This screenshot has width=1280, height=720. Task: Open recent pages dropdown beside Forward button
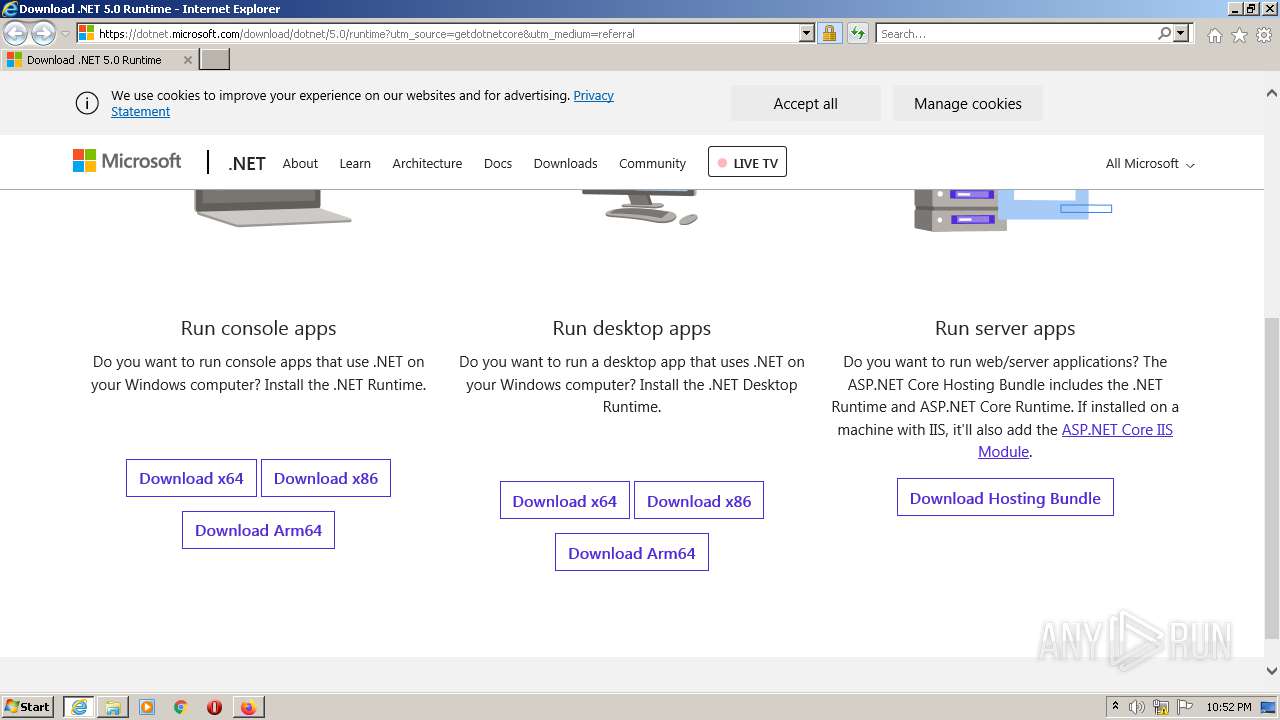pos(65,34)
